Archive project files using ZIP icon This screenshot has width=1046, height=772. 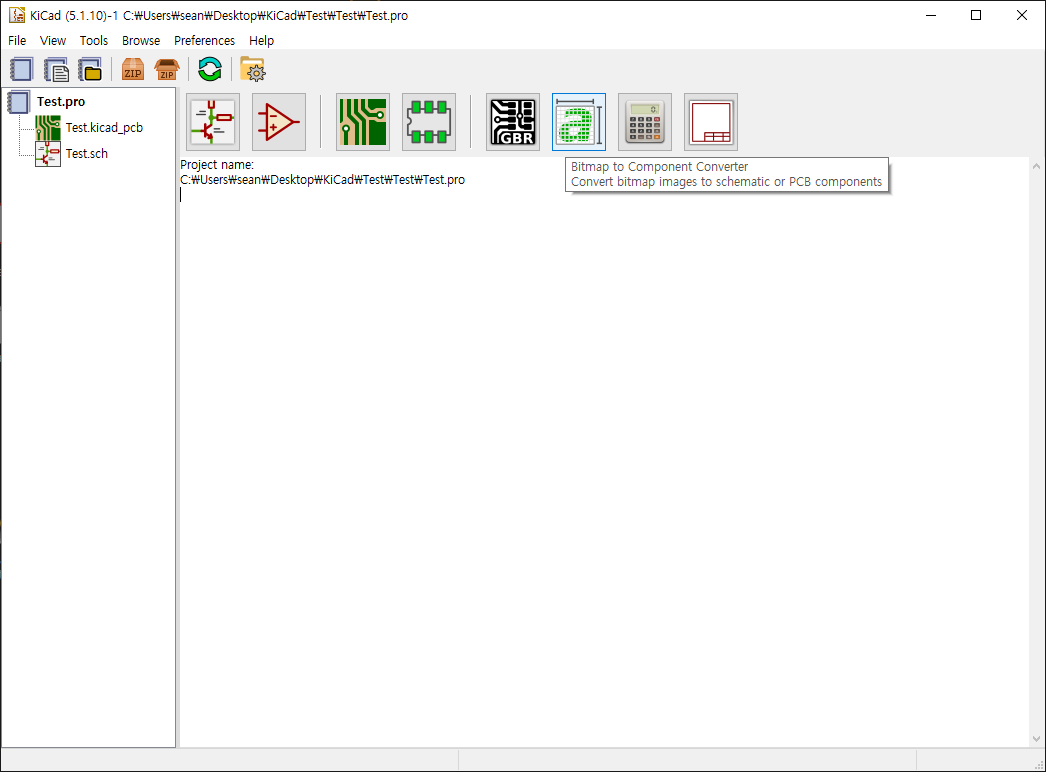coord(133,69)
